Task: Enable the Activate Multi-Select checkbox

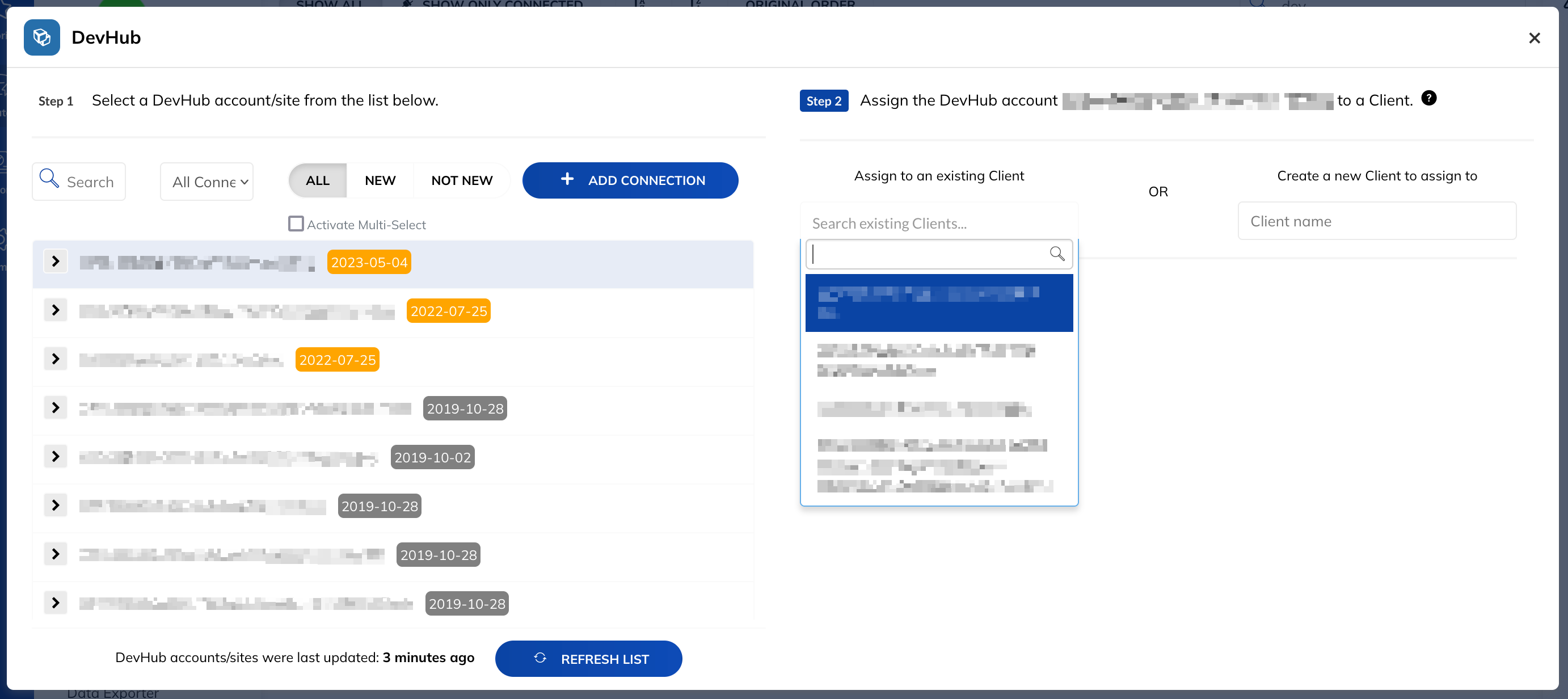Action: (x=296, y=224)
